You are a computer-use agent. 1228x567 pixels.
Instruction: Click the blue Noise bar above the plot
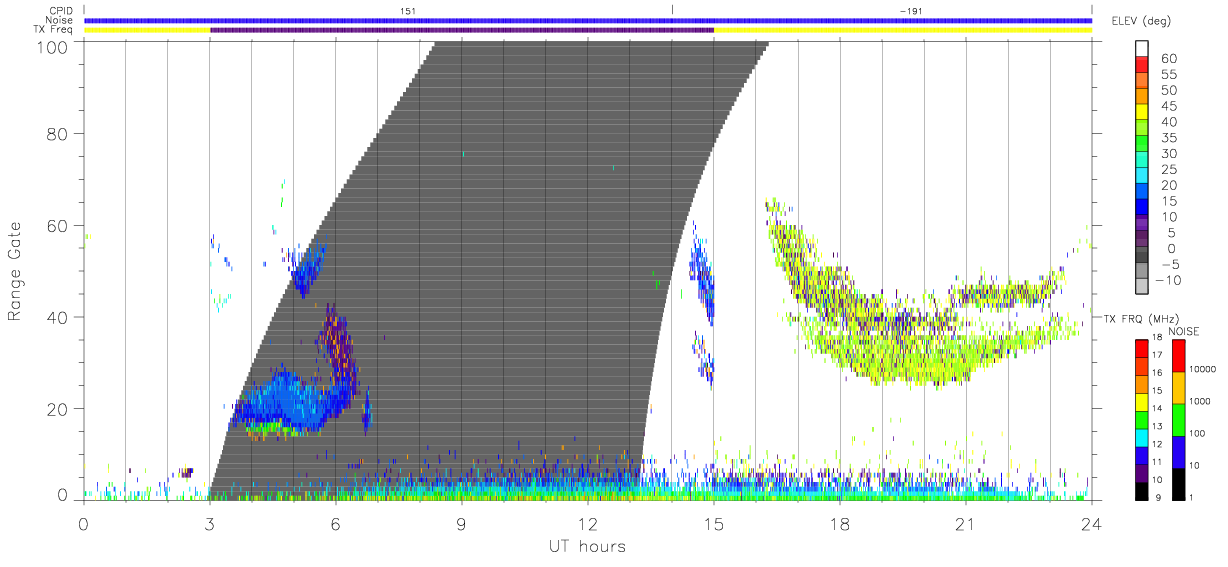pos(588,20)
